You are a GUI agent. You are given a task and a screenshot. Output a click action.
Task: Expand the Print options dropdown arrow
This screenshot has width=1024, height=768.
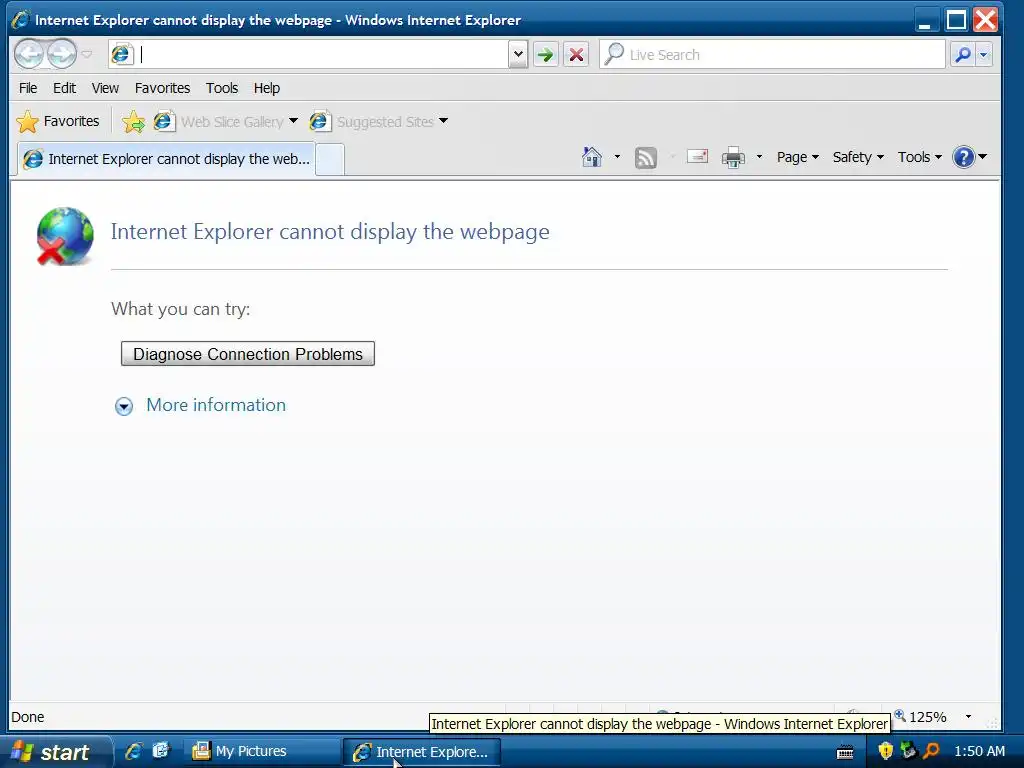click(759, 157)
